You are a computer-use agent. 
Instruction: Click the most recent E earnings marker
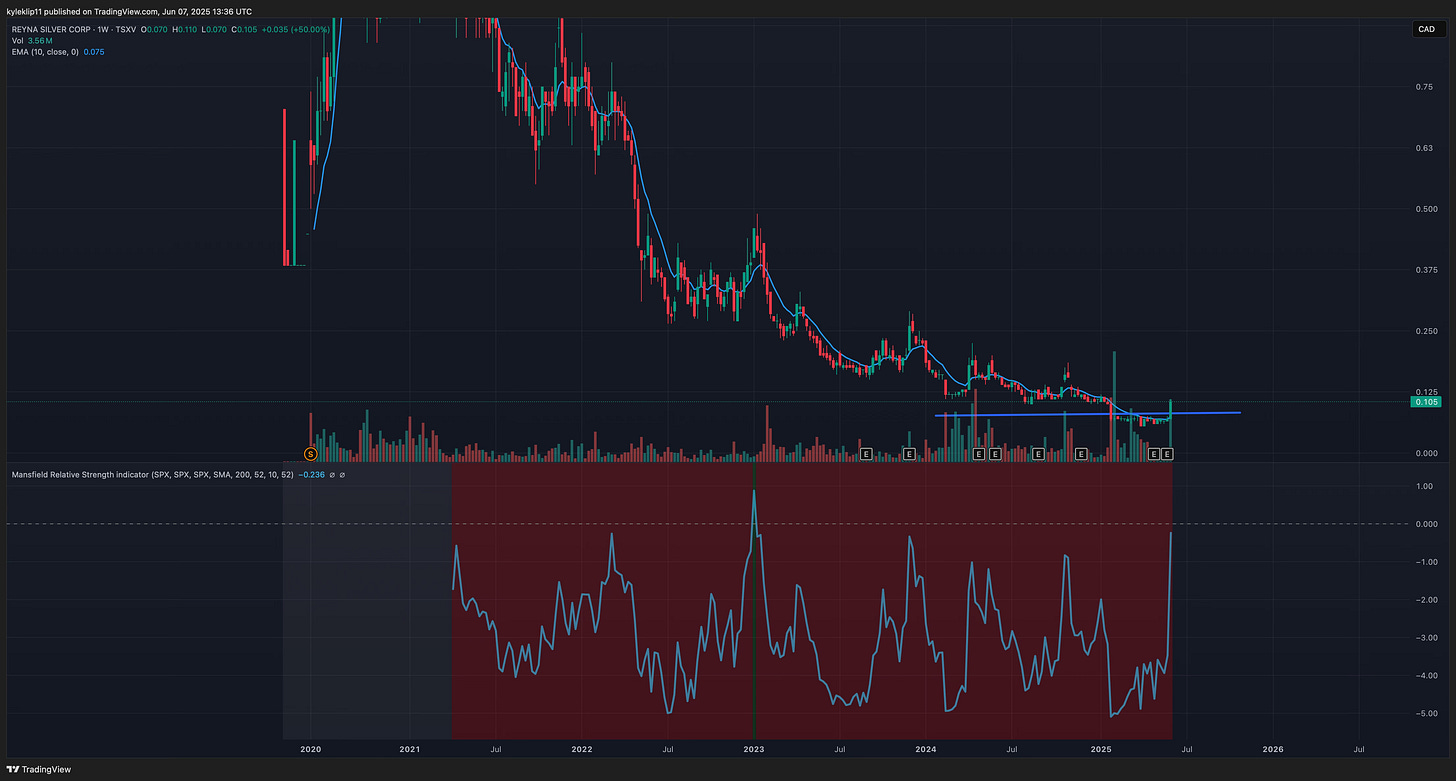click(1167, 454)
